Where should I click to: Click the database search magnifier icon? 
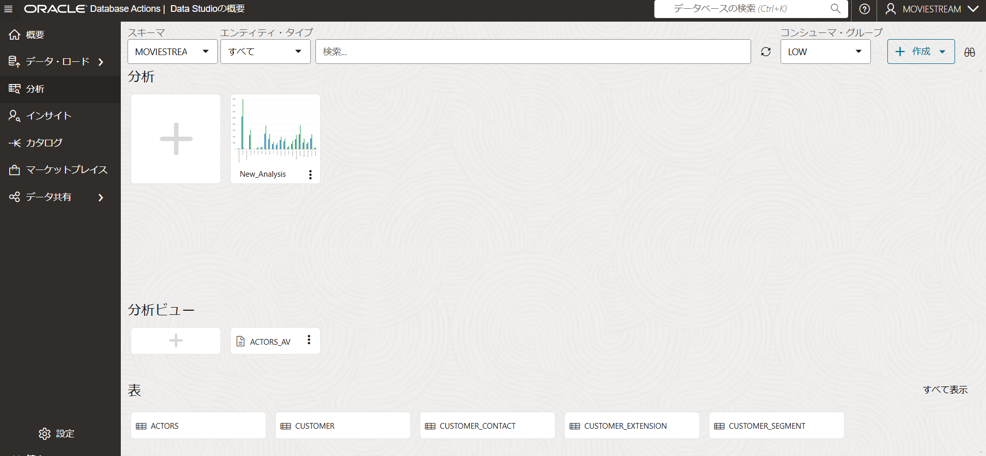835,9
